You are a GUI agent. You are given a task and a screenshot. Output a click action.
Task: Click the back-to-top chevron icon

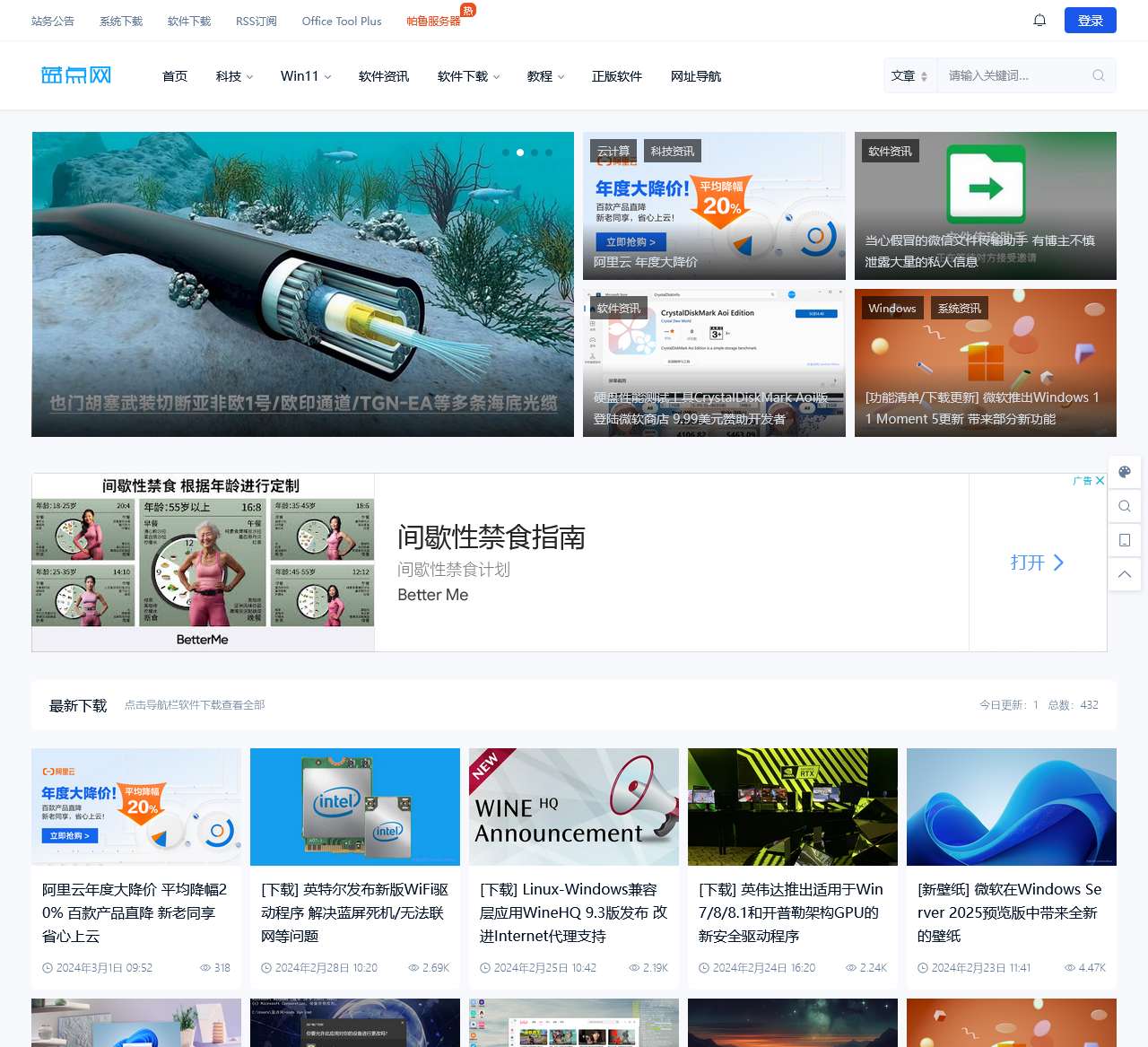pyautogui.click(x=1125, y=574)
